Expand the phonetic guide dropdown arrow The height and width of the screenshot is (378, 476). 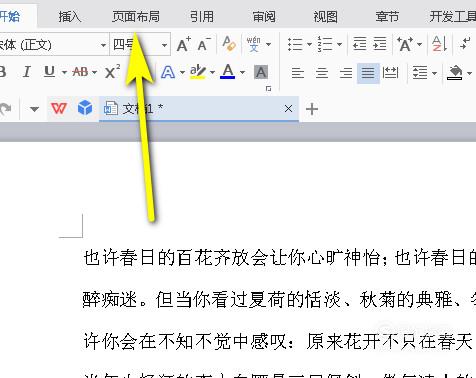click(268, 44)
